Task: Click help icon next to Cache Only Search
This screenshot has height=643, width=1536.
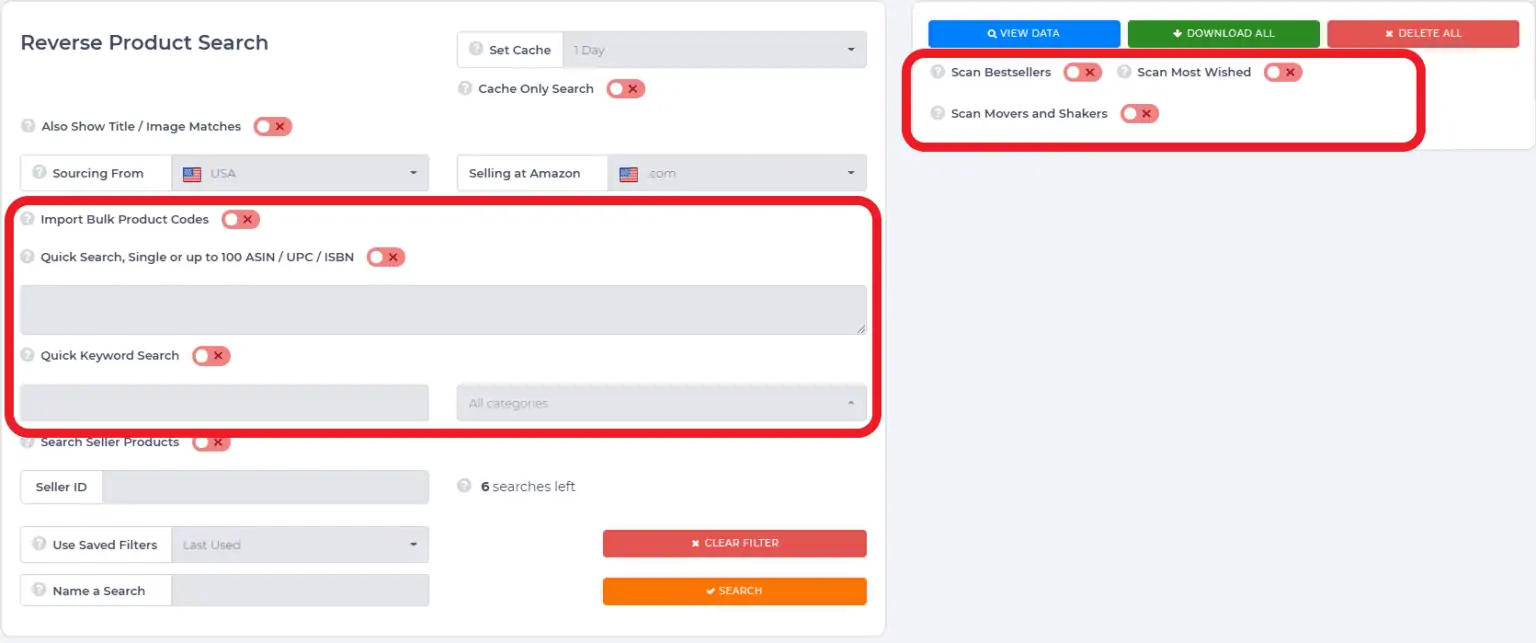Action: coord(465,88)
